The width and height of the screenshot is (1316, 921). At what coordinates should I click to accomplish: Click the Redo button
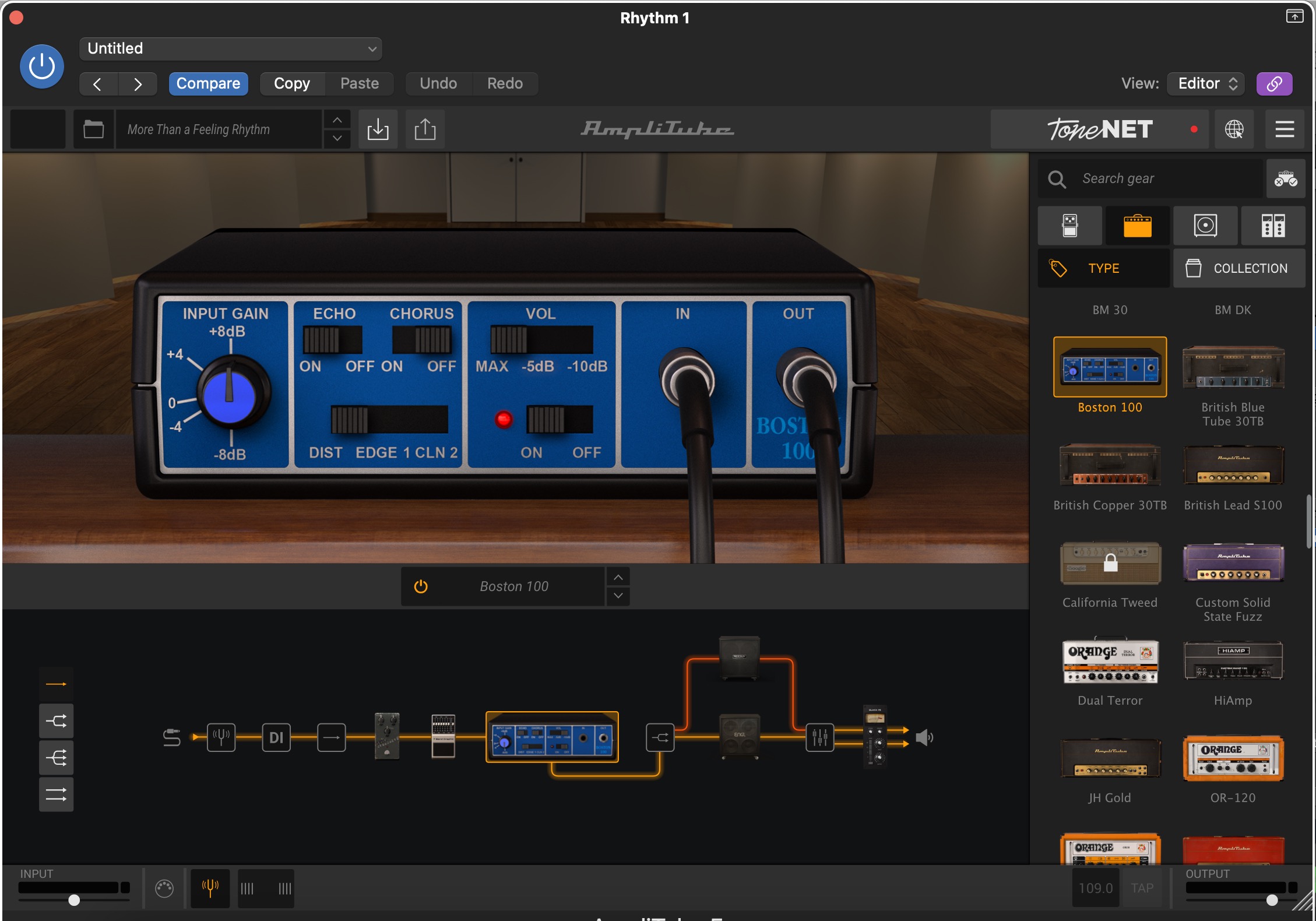point(505,84)
